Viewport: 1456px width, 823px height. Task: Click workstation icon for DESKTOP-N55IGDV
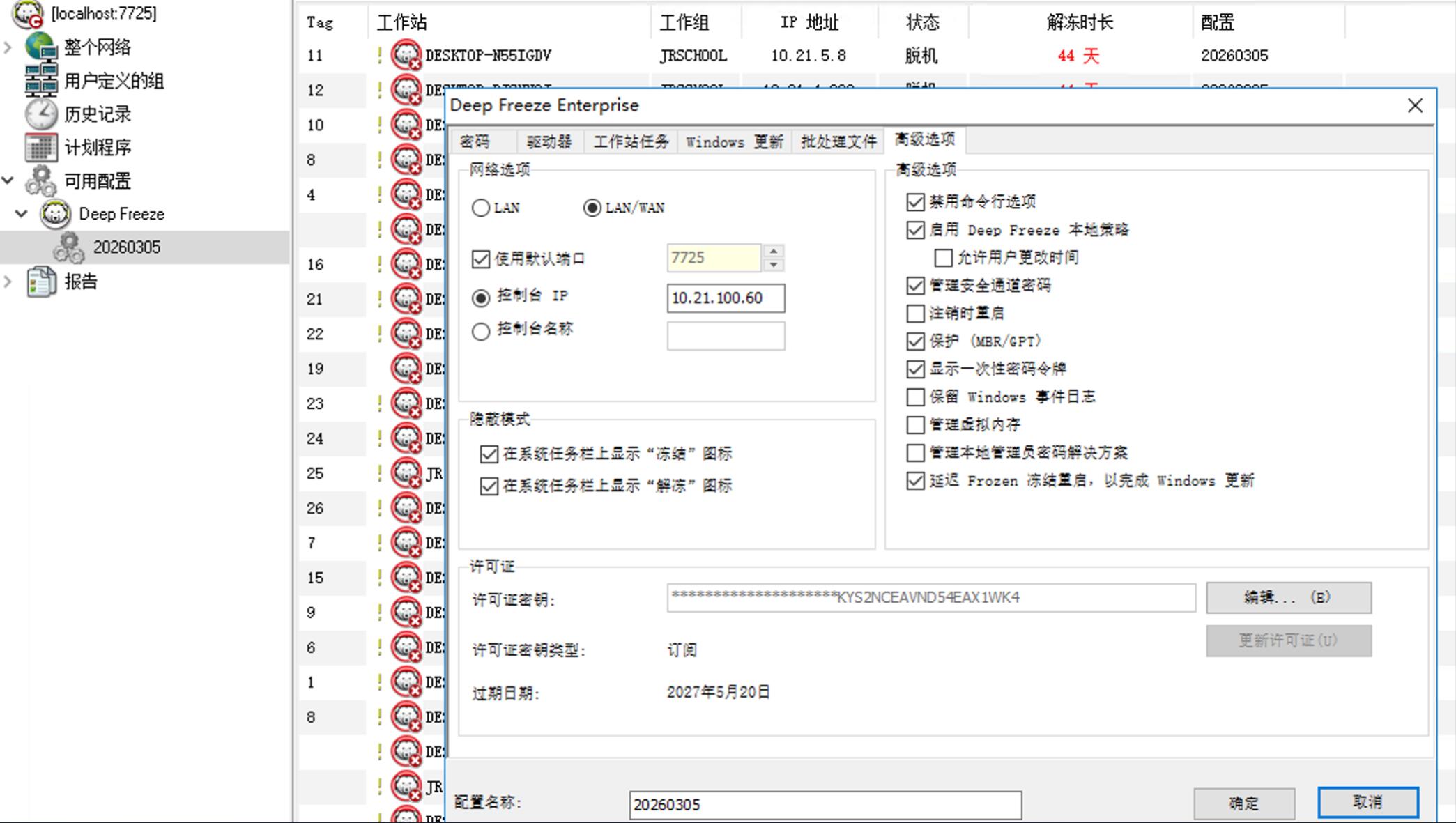pos(406,55)
